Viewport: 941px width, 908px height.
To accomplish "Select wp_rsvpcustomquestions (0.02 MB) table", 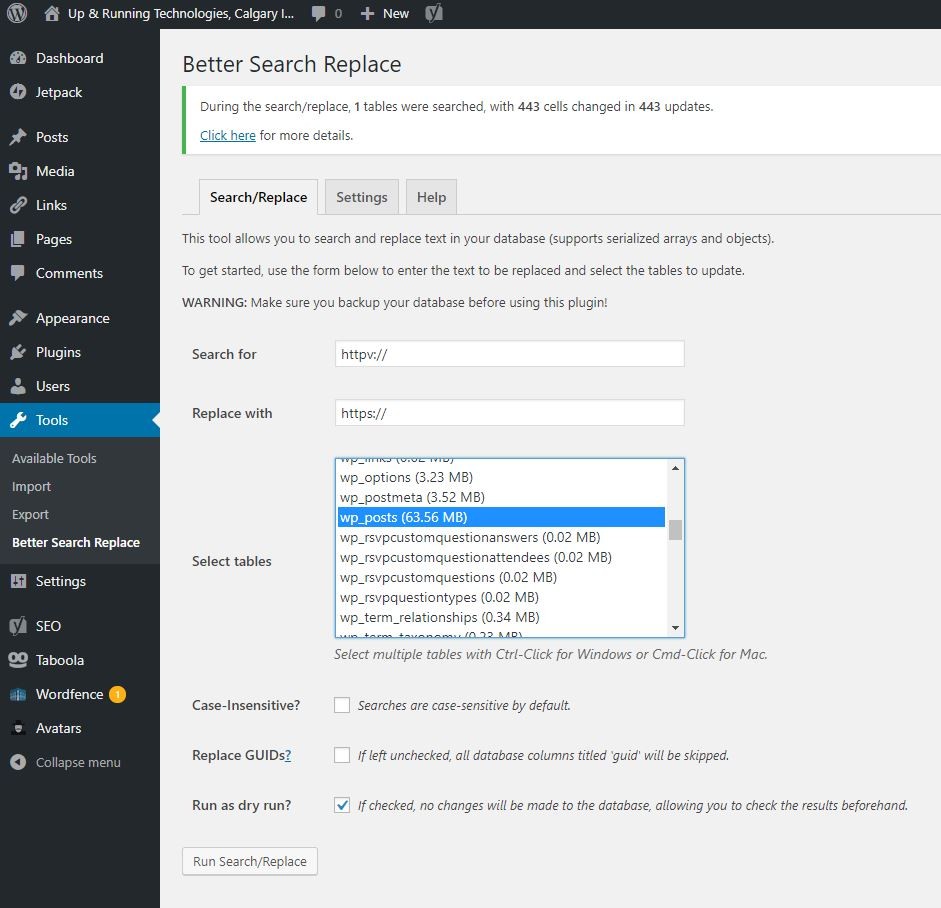I will coord(501,577).
